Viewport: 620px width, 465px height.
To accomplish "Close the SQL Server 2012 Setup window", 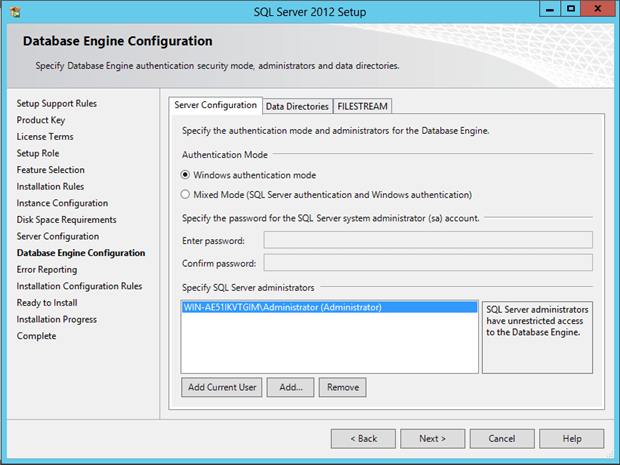I will [598, 9].
